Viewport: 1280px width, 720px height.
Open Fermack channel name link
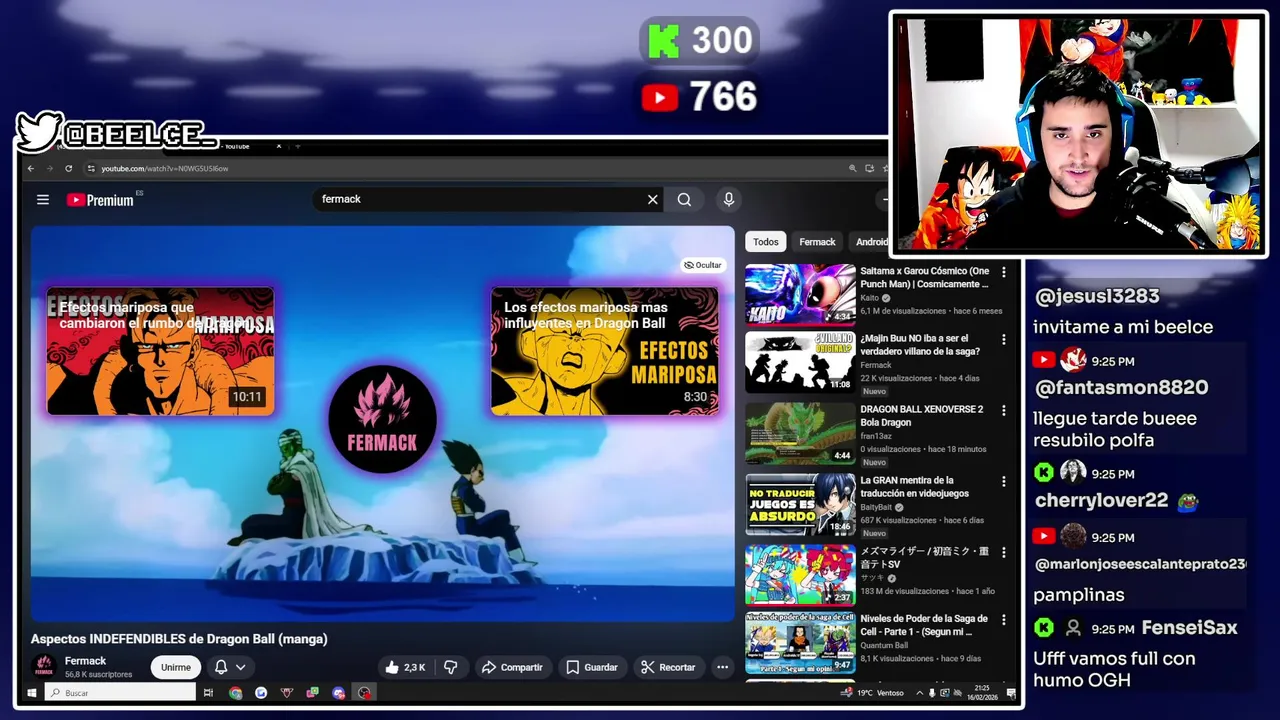85,661
